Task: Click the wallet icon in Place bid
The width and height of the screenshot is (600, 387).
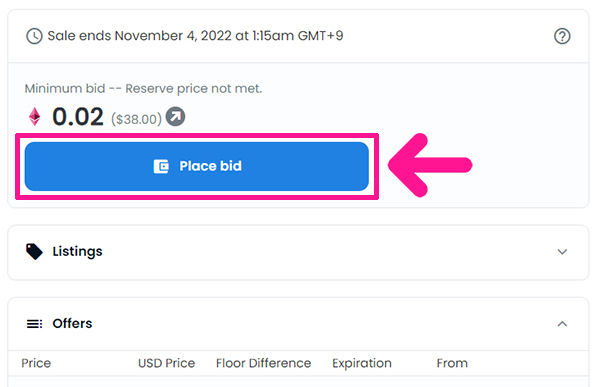Action: (161, 167)
